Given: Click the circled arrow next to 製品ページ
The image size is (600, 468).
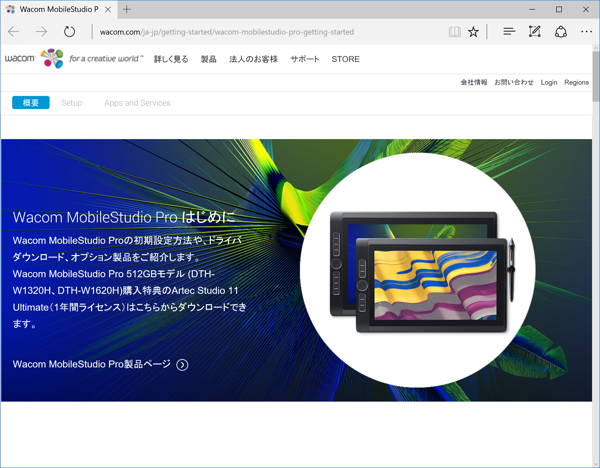Looking at the screenshot, I should [x=182, y=365].
